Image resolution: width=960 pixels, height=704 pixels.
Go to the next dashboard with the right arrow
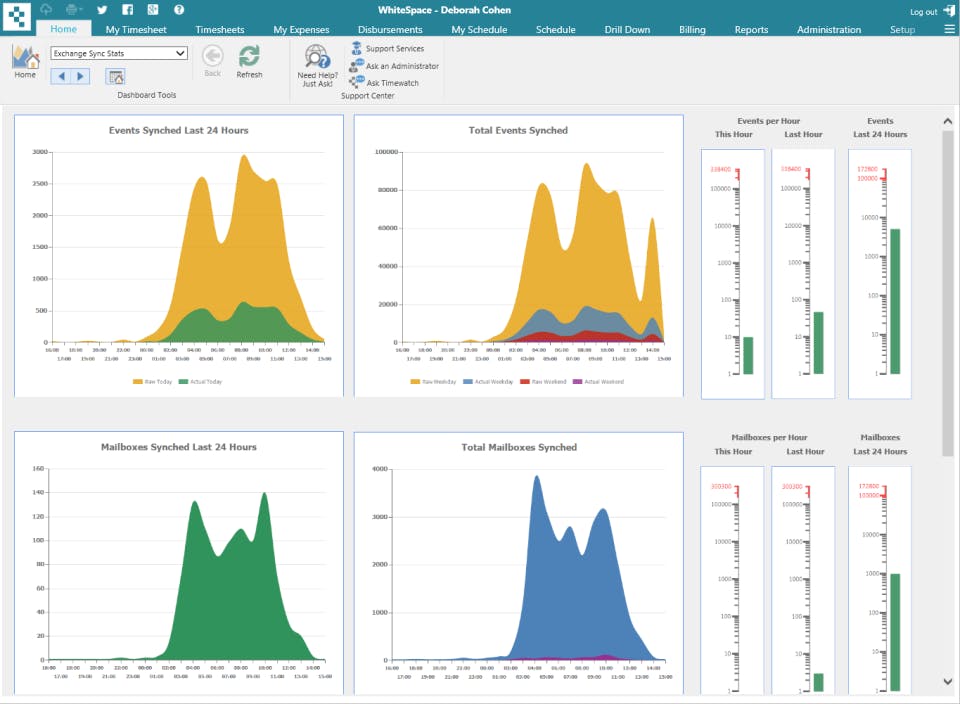click(x=80, y=77)
